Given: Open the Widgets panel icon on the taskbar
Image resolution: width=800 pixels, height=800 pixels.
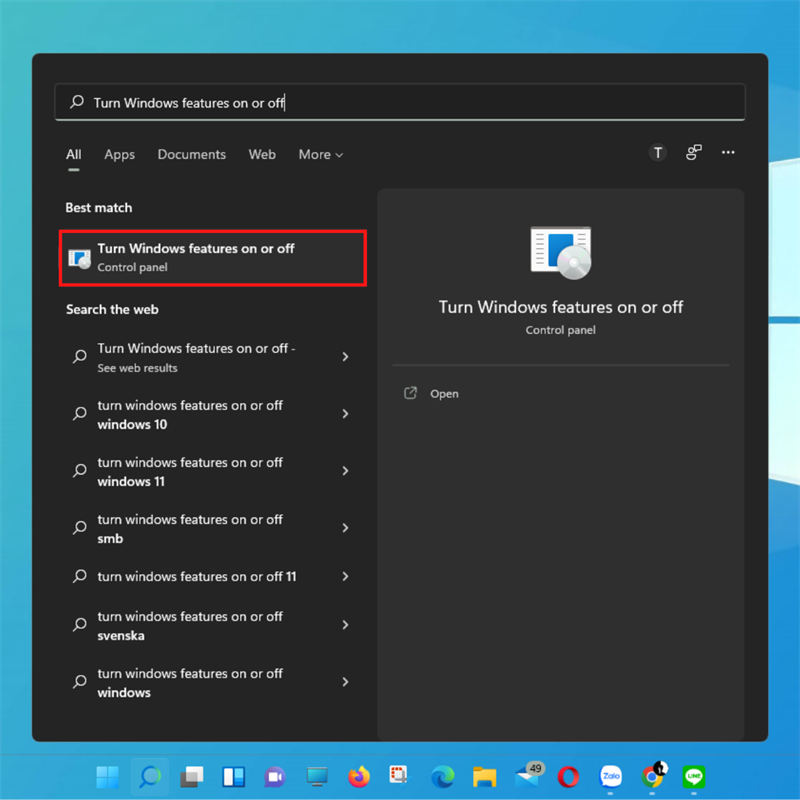Looking at the screenshot, I should [234, 777].
